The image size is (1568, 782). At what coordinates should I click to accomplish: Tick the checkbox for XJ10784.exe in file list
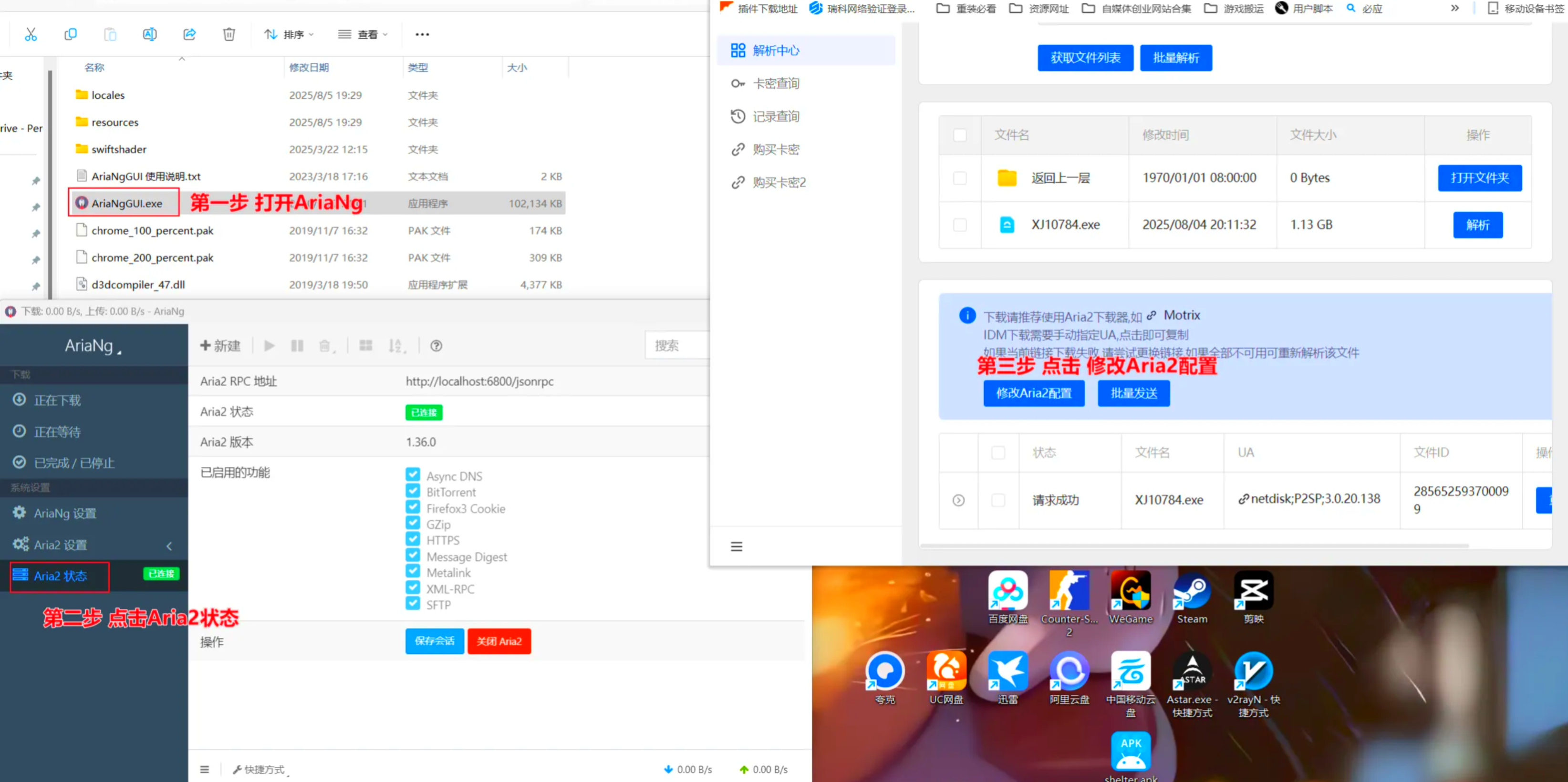coord(960,225)
